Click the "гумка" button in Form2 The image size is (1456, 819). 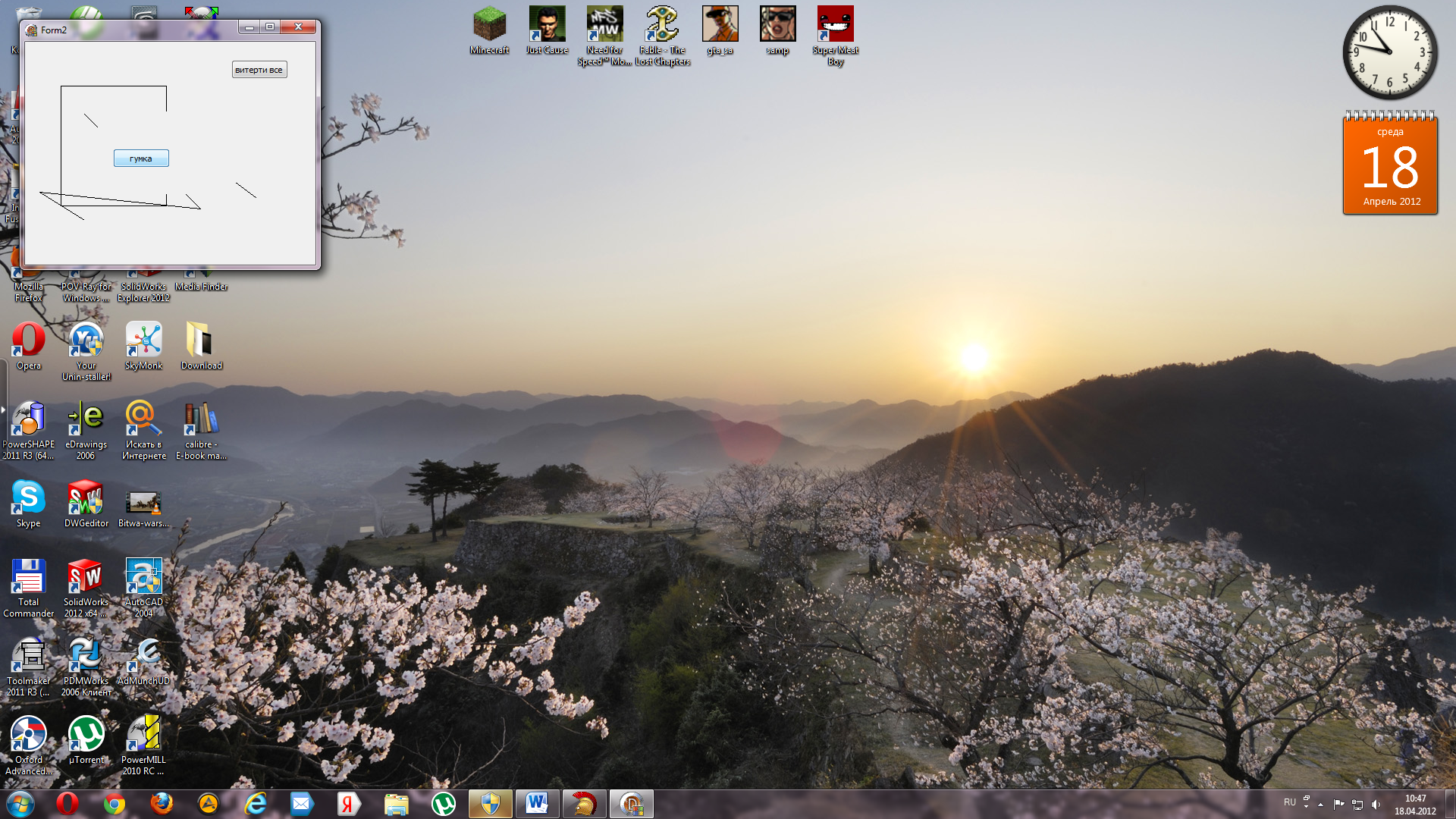coord(141,158)
